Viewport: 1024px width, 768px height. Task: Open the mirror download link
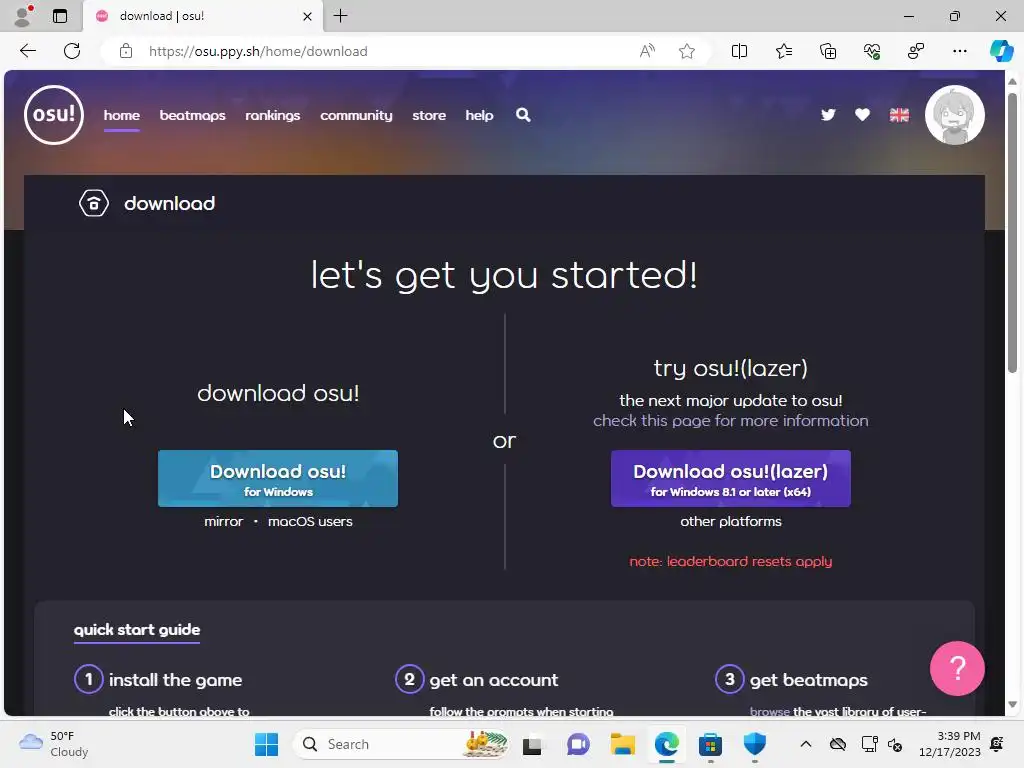(x=223, y=521)
